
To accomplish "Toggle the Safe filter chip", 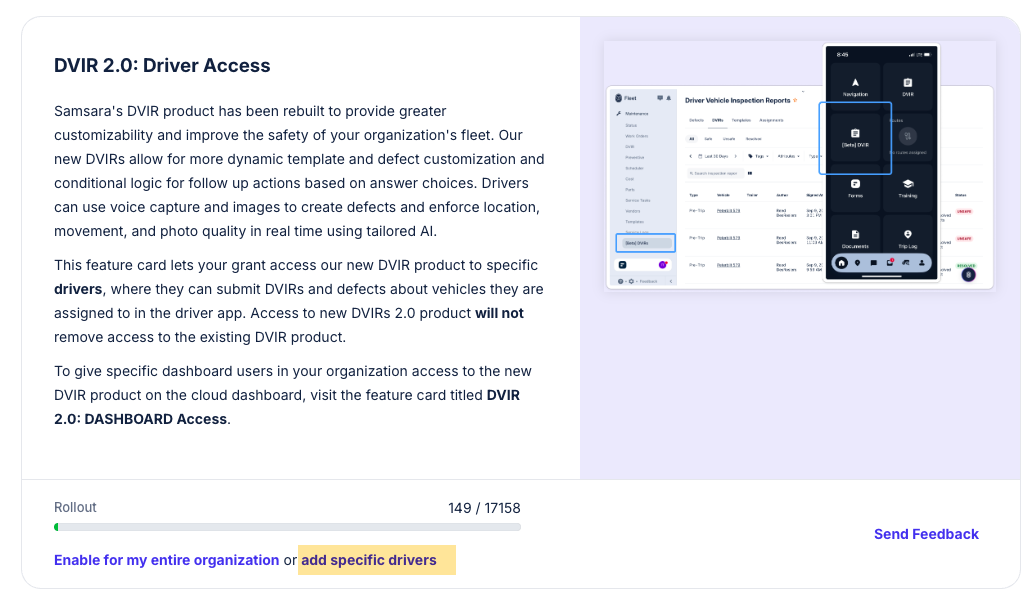I will [708, 139].
